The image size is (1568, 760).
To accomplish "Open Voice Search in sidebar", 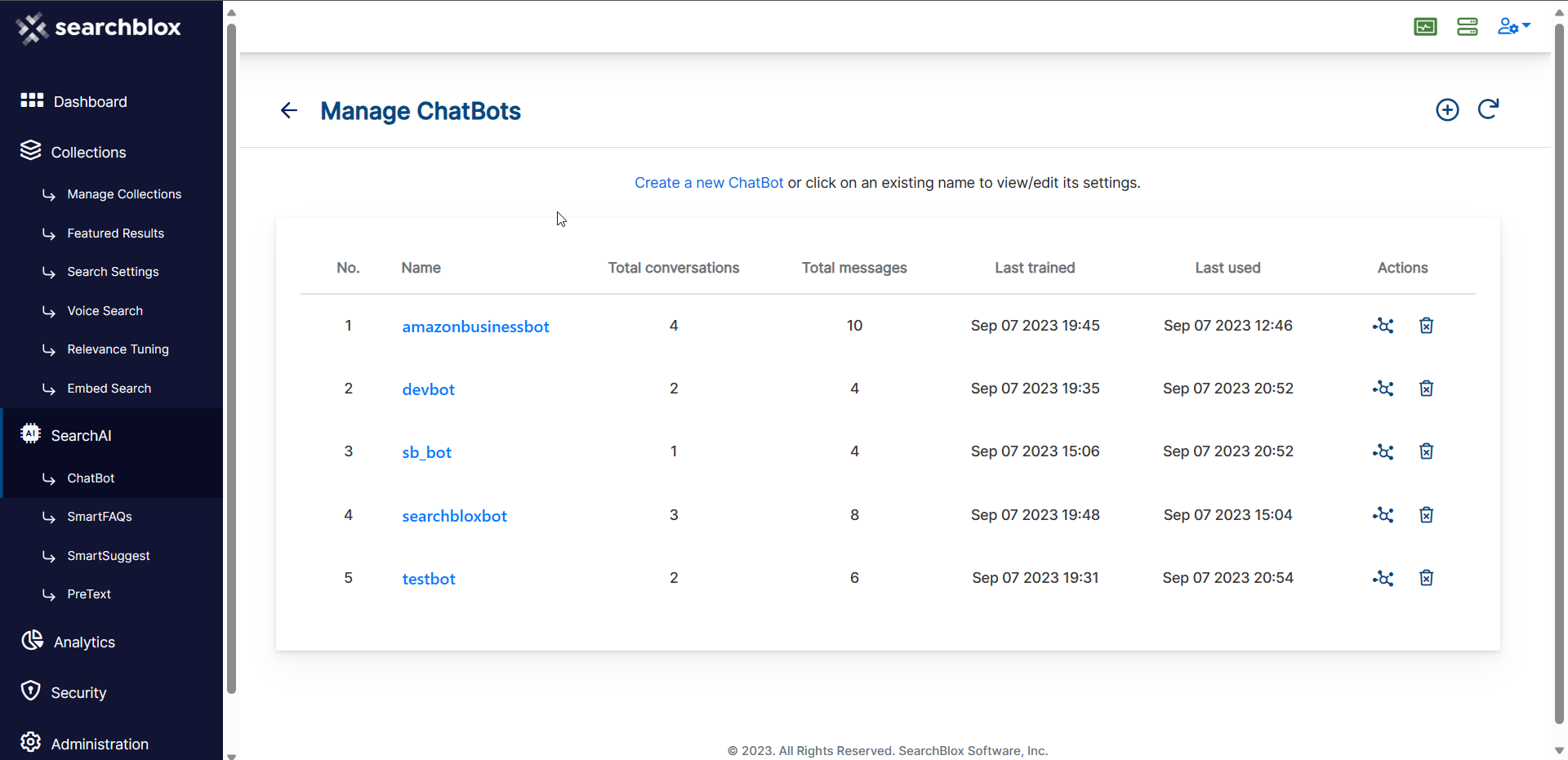I will pyautogui.click(x=105, y=311).
